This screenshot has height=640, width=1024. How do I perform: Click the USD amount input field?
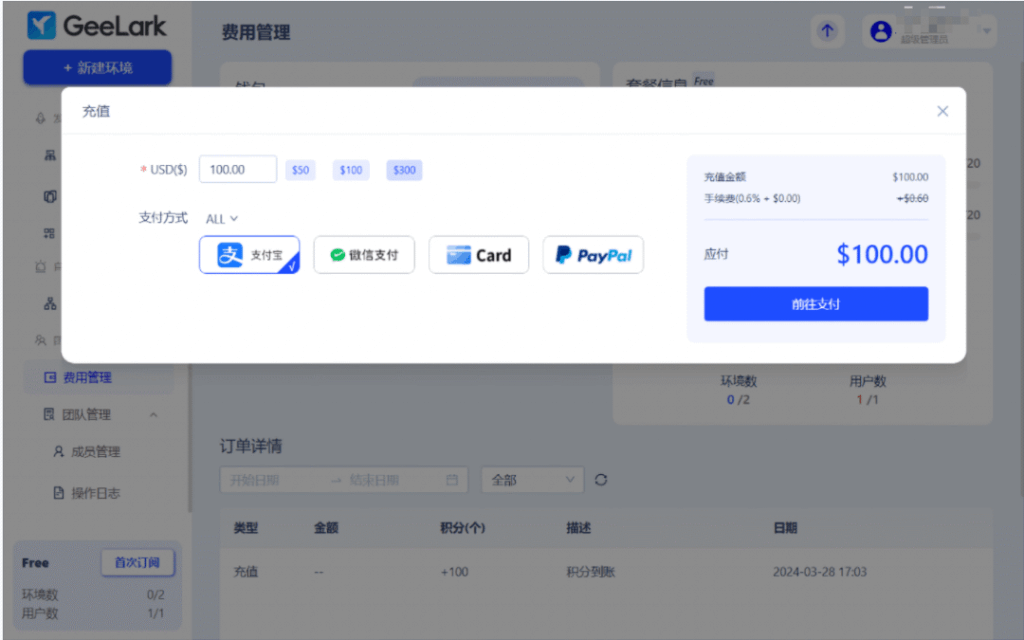238,169
